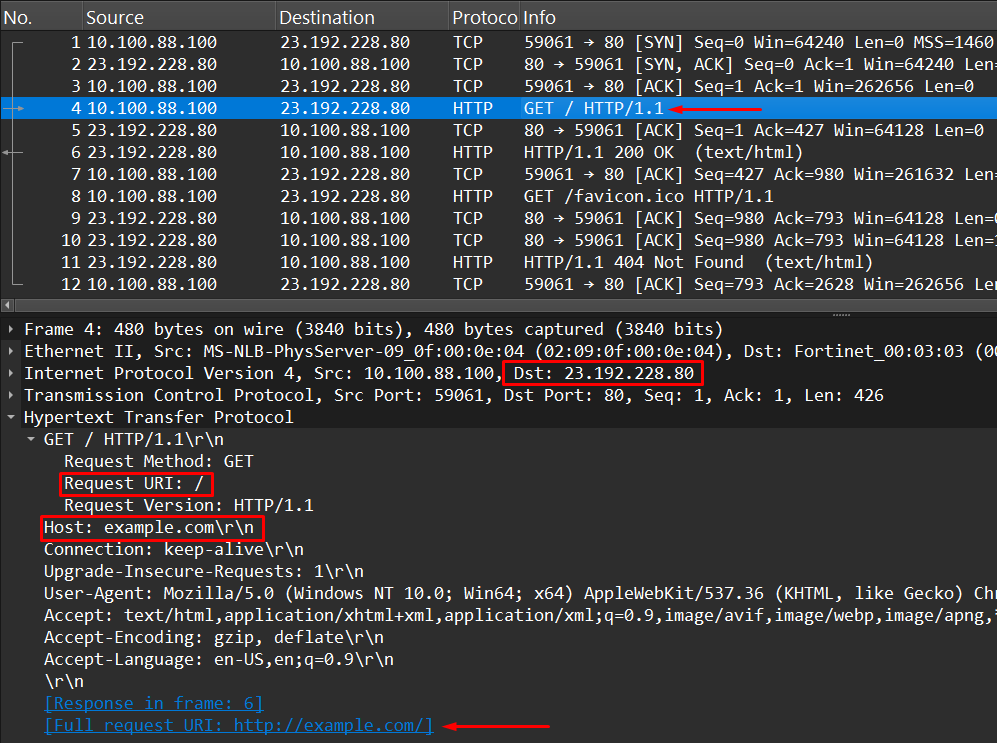Expand the Frame 4 details section
997x743 pixels.
pyautogui.click(x=10, y=329)
